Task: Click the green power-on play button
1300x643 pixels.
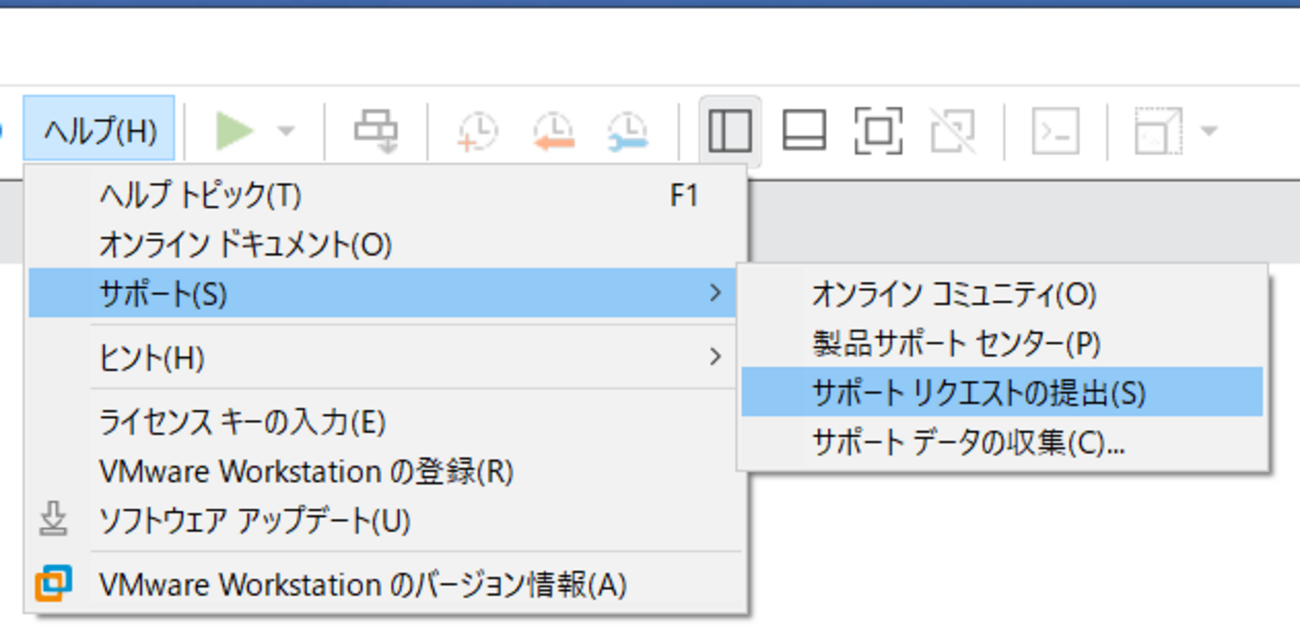Action: tap(234, 131)
